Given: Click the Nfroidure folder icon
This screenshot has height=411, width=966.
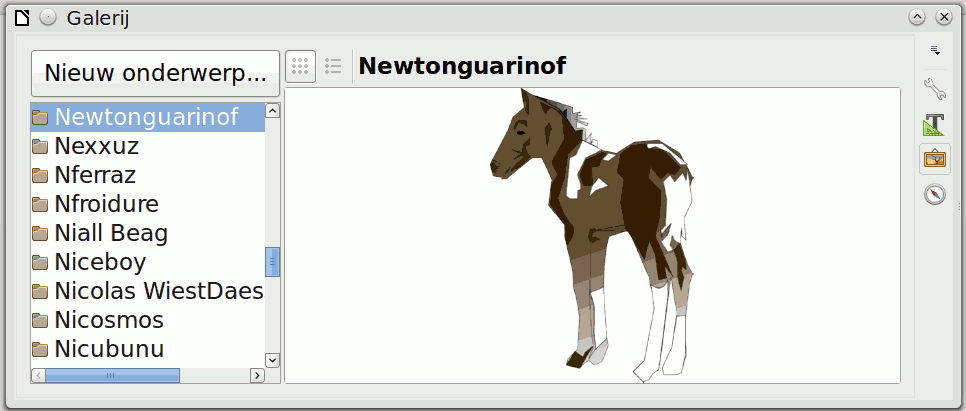Looking at the screenshot, I should coord(40,205).
